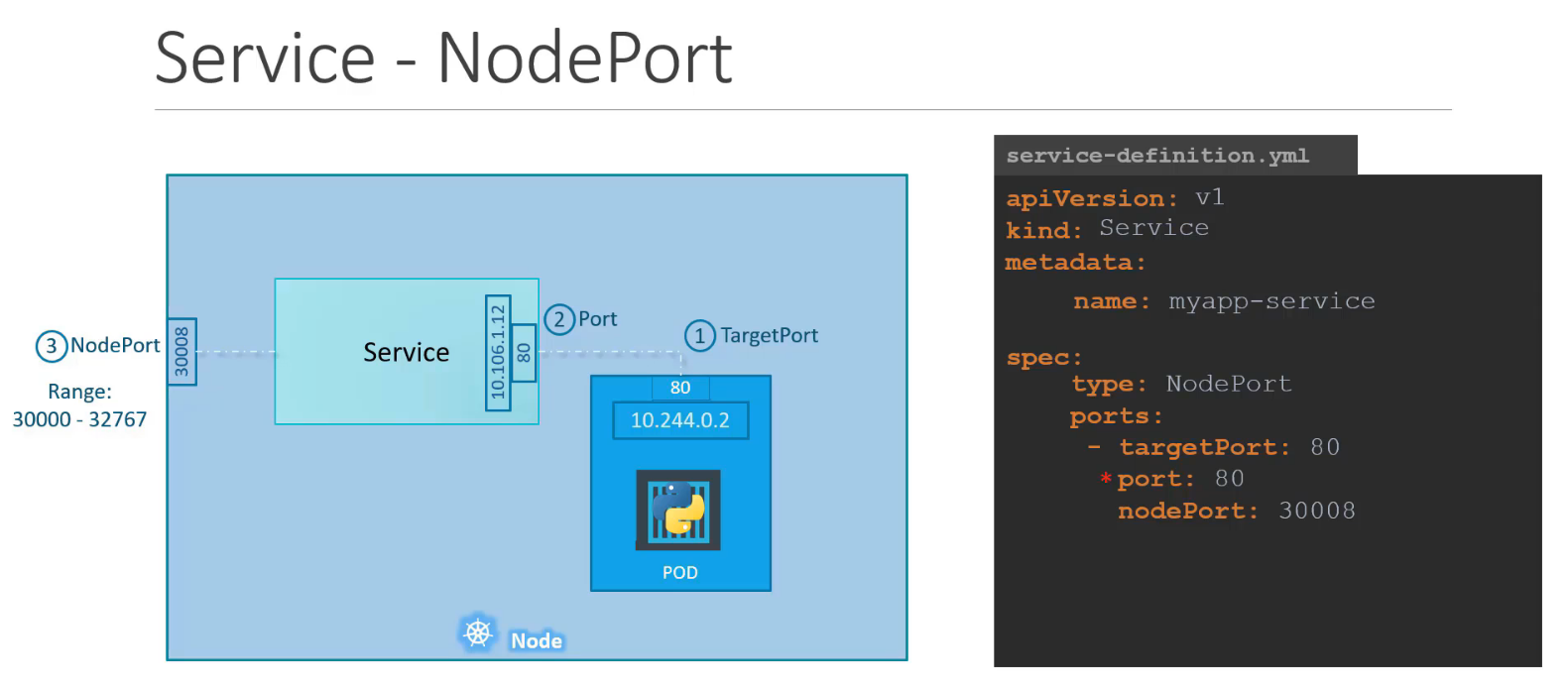Select the 30008 port box on node edge

181,352
